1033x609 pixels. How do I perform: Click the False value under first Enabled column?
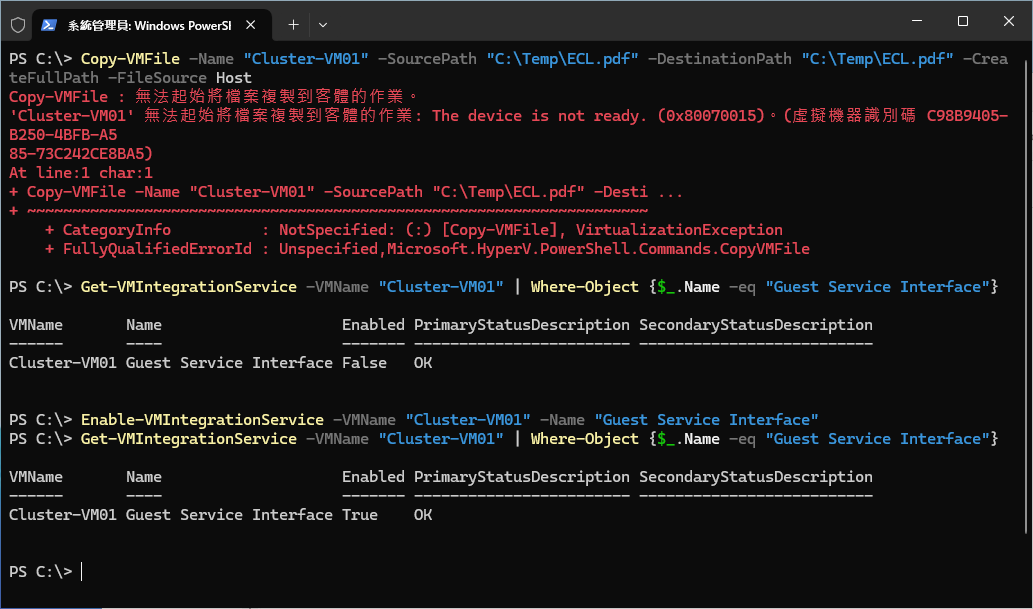click(x=364, y=363)
